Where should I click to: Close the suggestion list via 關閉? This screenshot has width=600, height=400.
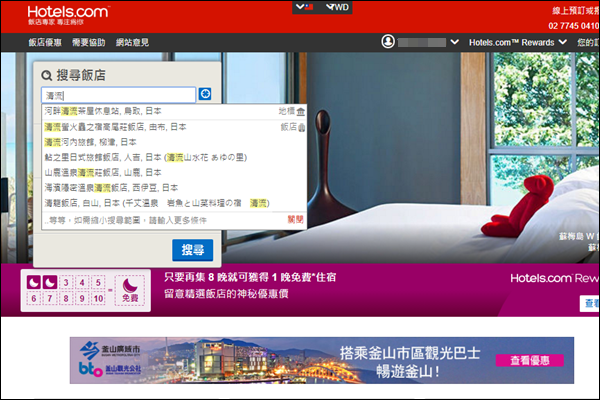(295, 219)
